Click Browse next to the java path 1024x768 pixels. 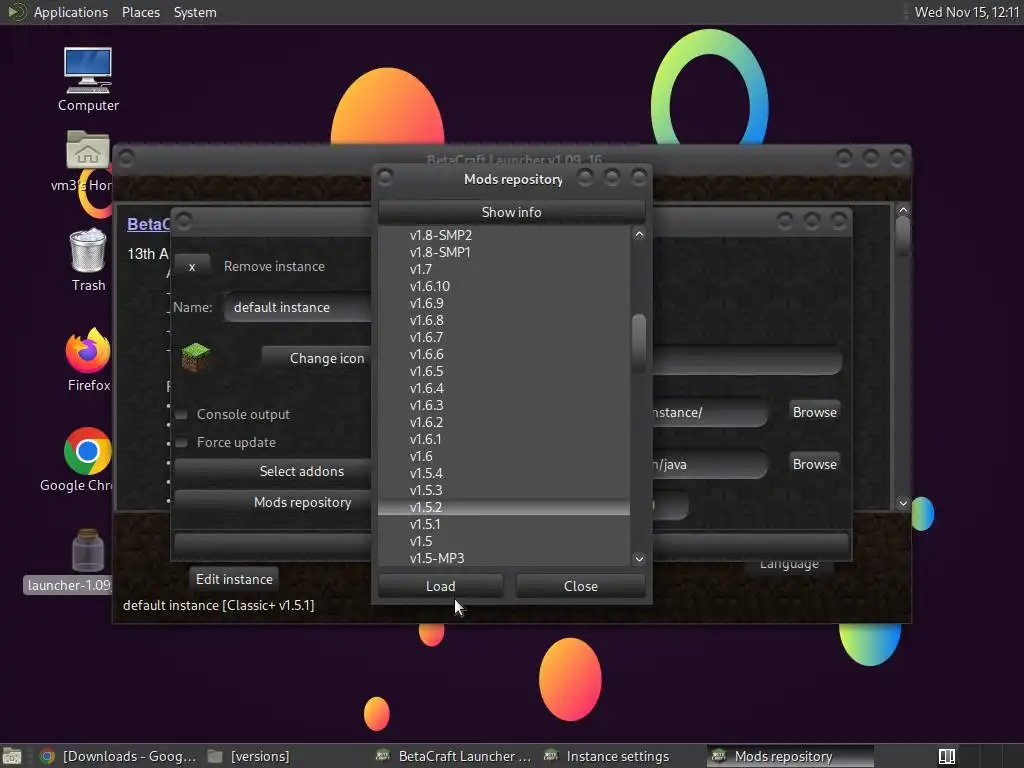[x=814, y=464]
